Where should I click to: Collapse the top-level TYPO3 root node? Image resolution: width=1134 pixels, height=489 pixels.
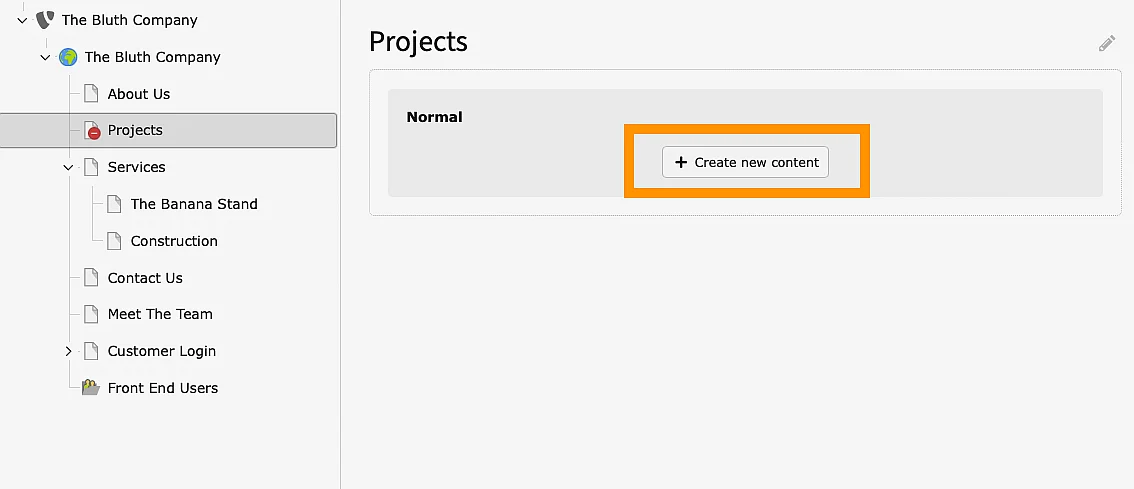click(x=22, y=20)
